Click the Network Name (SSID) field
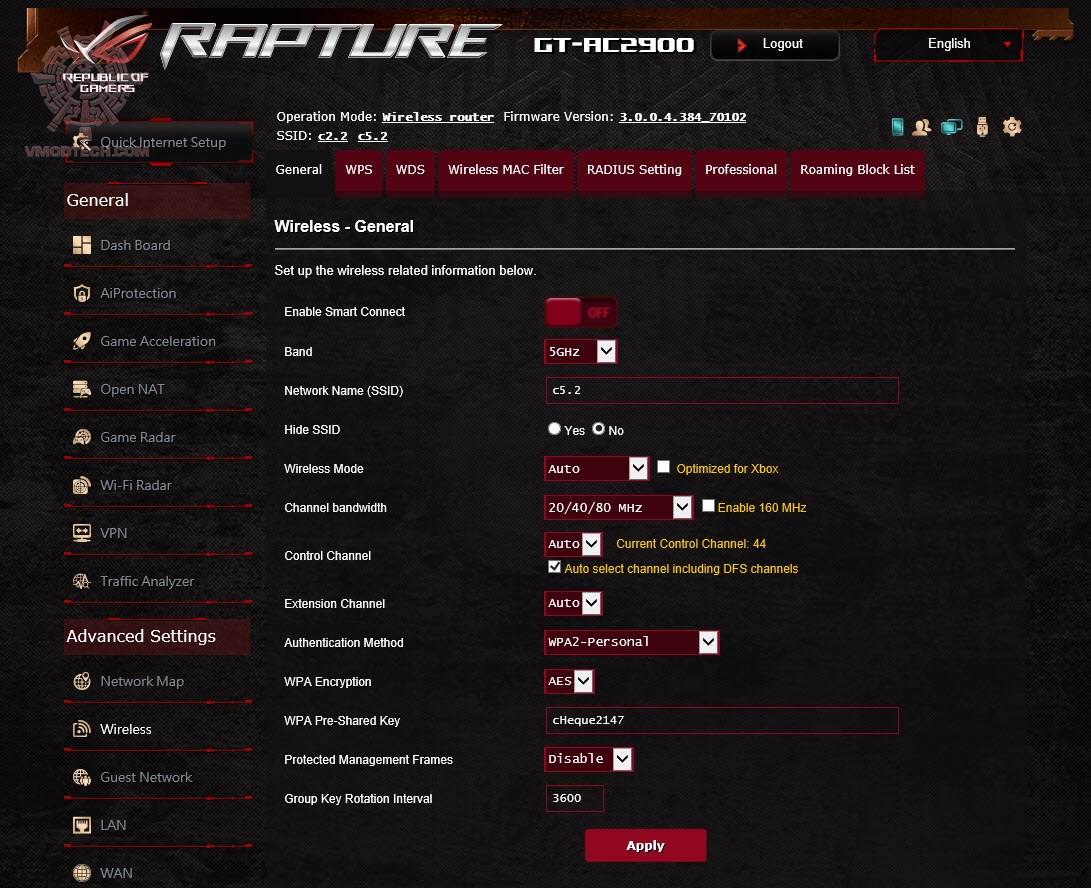This screenshot has width=1091, height=888. [722, 390]
